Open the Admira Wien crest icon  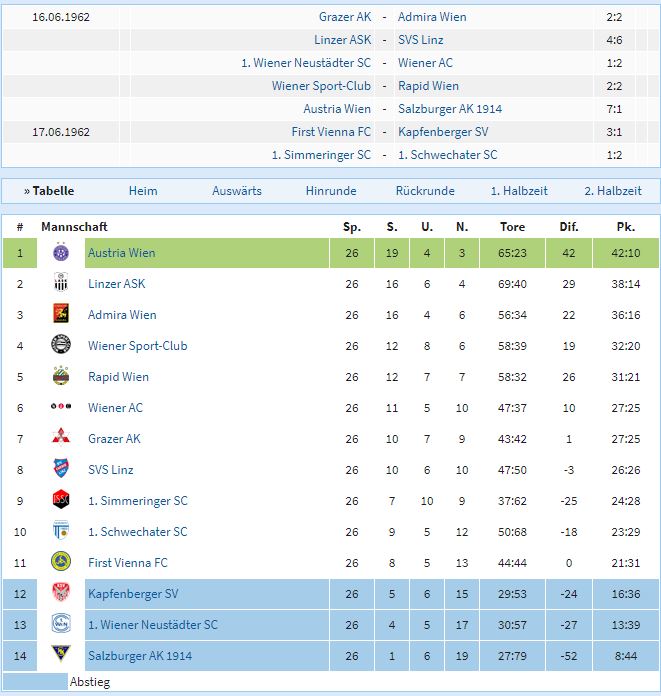tap(61, 313)
